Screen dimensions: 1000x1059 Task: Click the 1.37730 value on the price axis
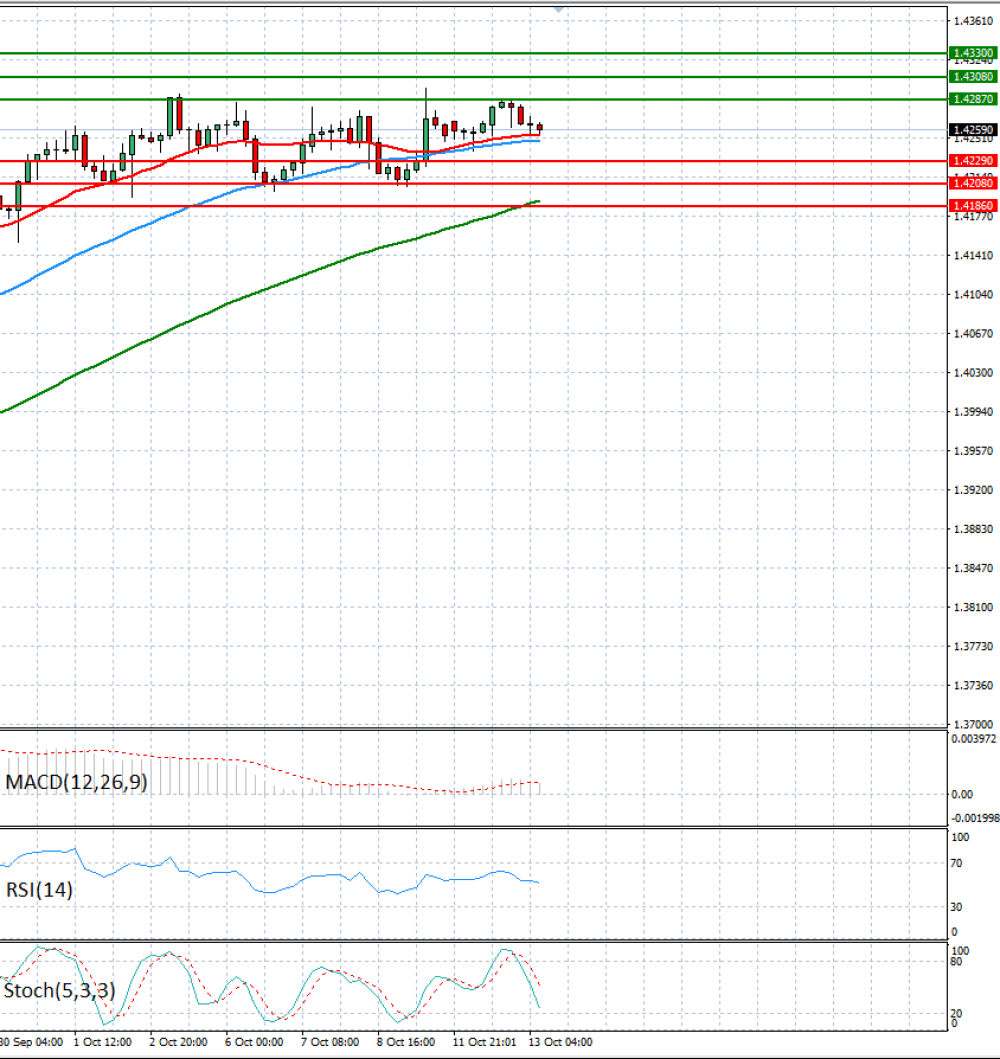973,646
